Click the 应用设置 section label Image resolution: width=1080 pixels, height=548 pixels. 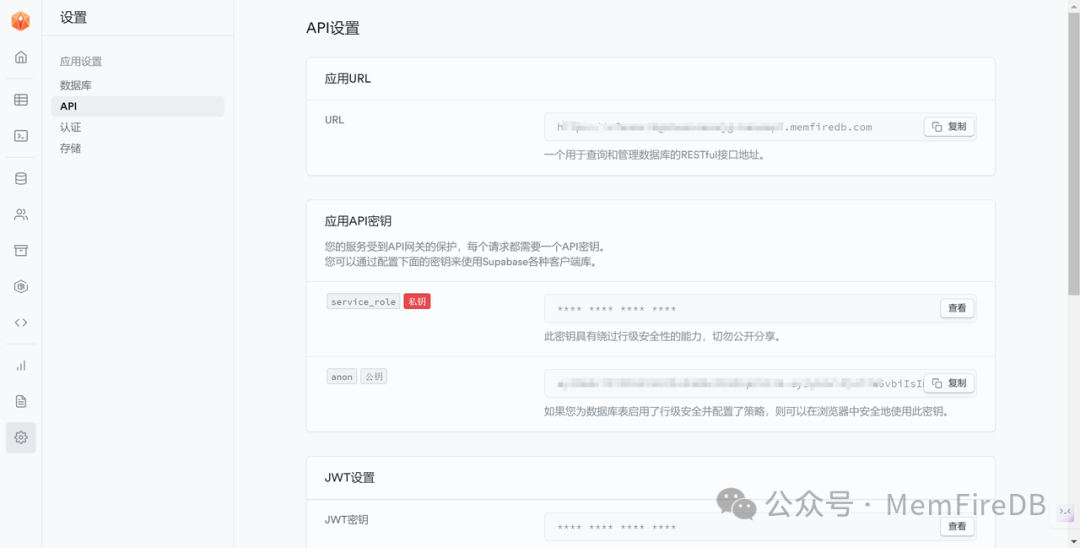tap(81, 61)
